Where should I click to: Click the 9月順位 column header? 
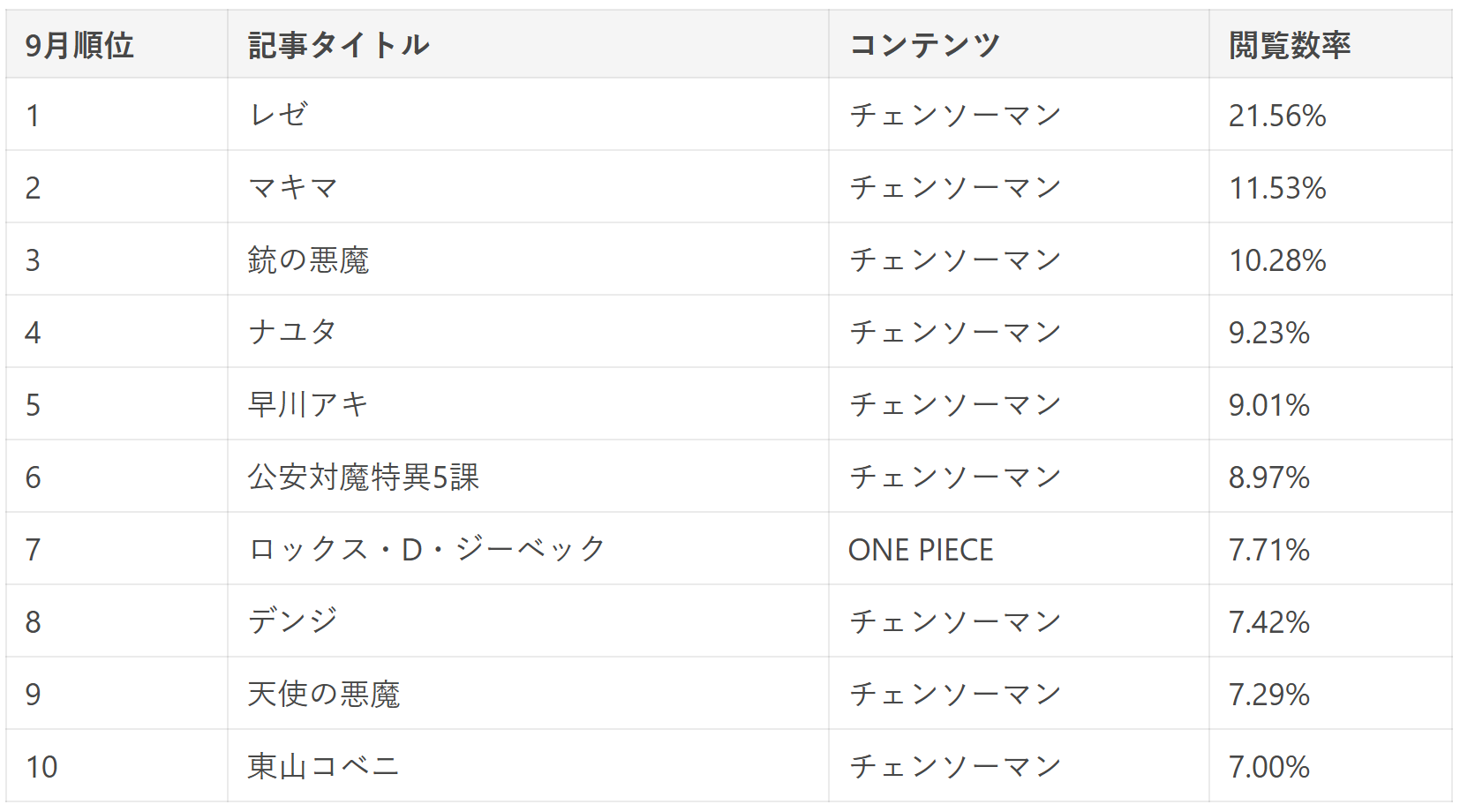tap(79, 45)
